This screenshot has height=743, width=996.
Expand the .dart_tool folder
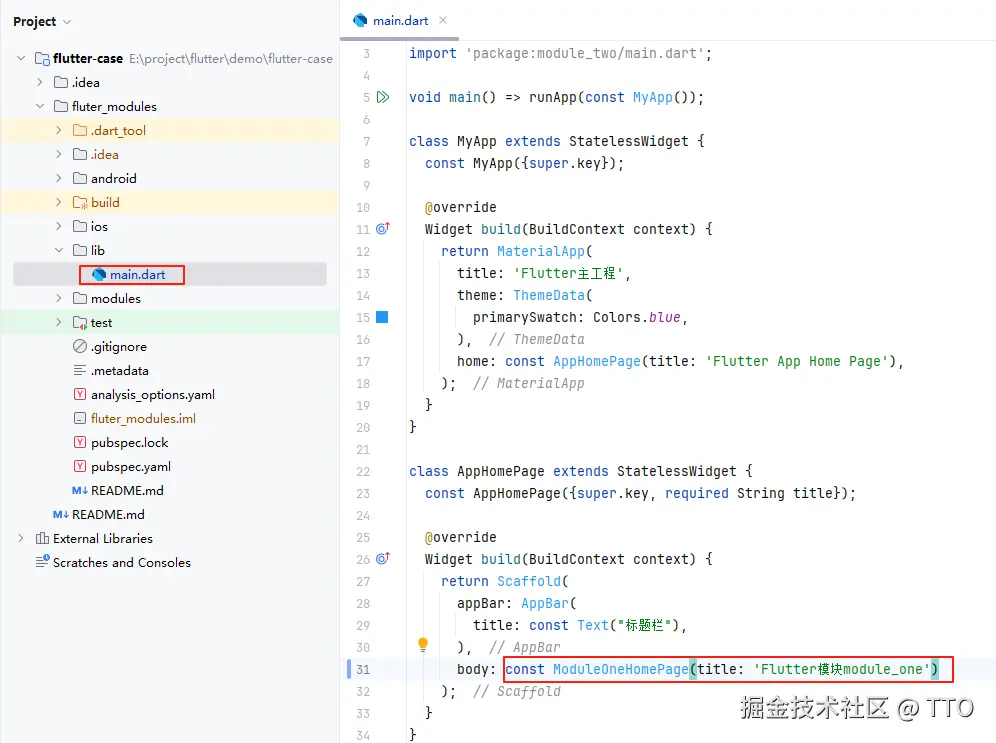[x=59, y=130]
